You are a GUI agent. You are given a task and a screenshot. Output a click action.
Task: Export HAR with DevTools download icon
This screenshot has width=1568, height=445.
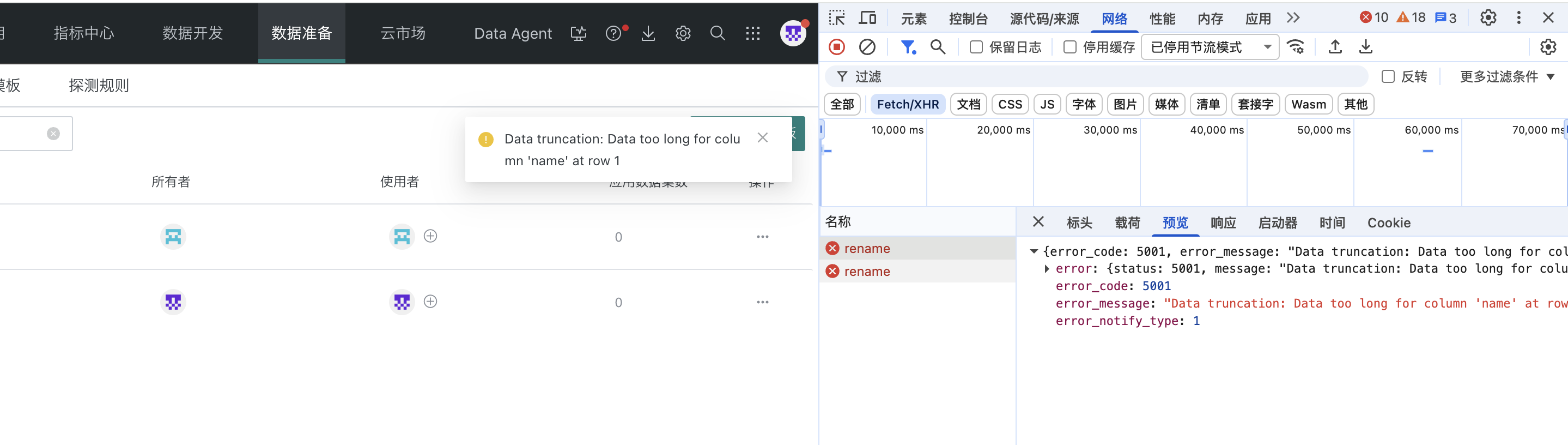(x=1365, y=47)
